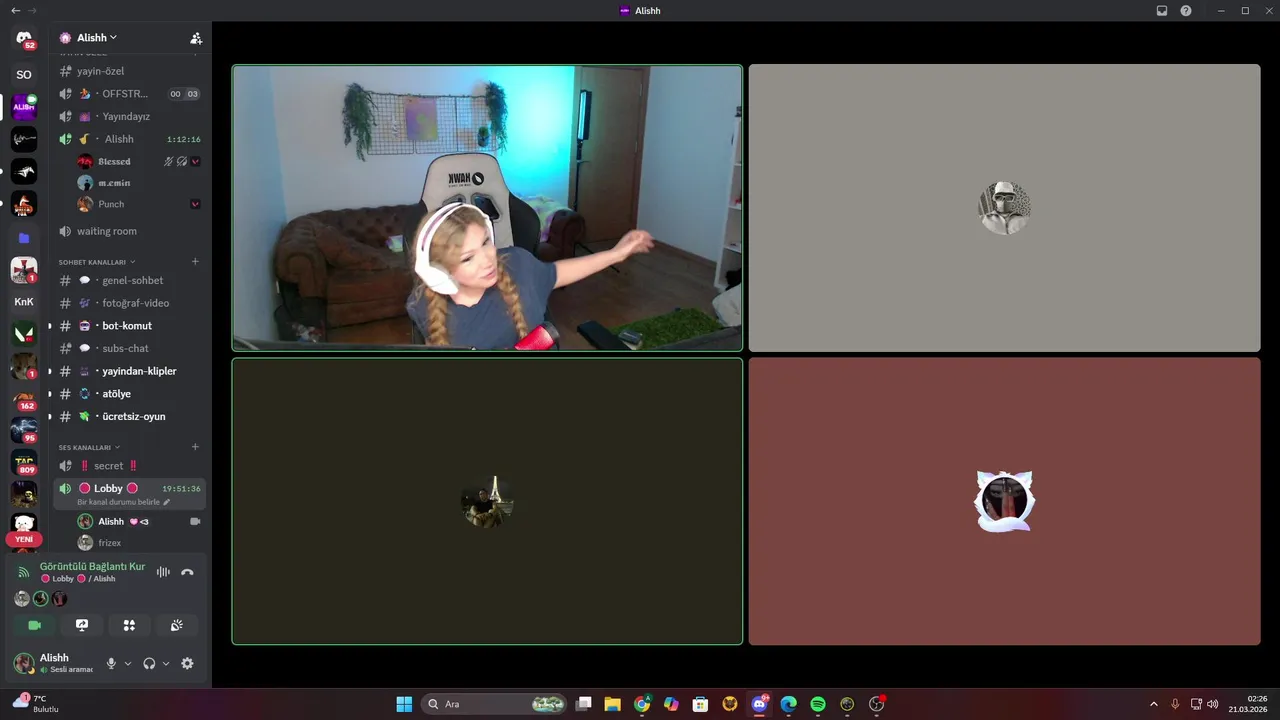This screenshot has height=720, width=1280.
Task: Open the atölye channel
Action: click(x=130, y=394)
